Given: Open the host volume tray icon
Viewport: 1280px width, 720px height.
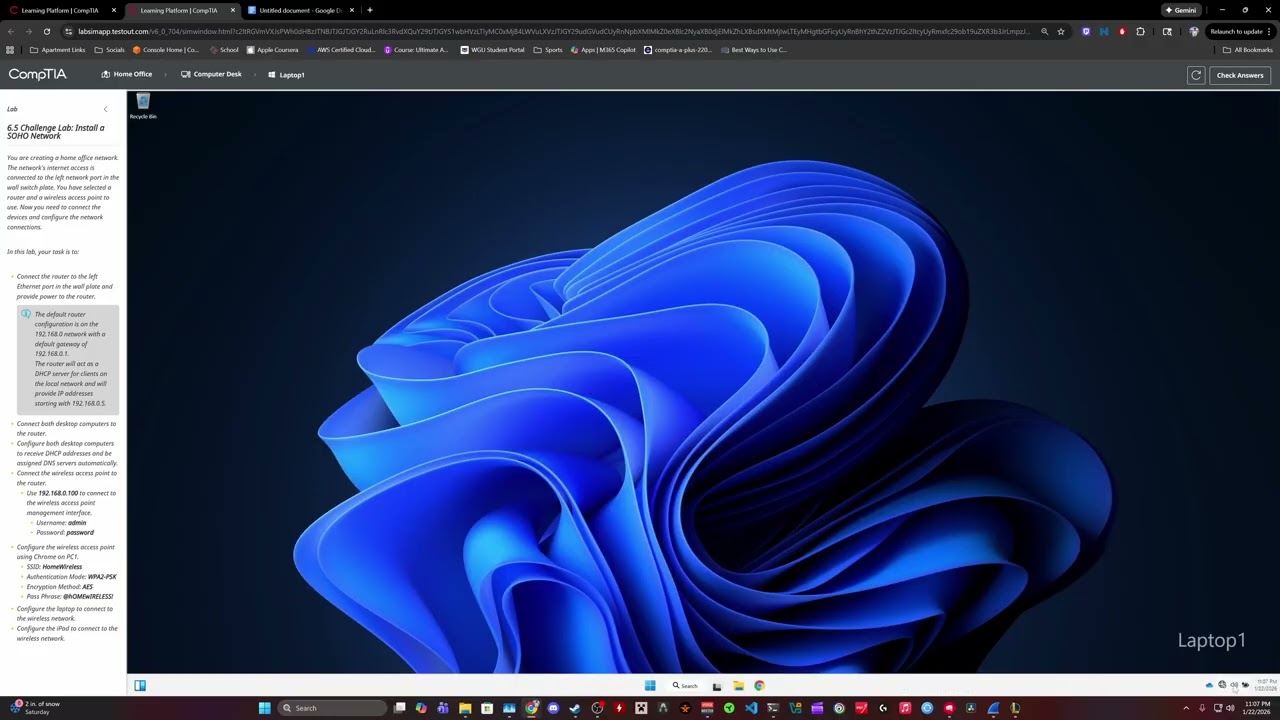Looking at the screenshot, I should (x=1229, y=708).
